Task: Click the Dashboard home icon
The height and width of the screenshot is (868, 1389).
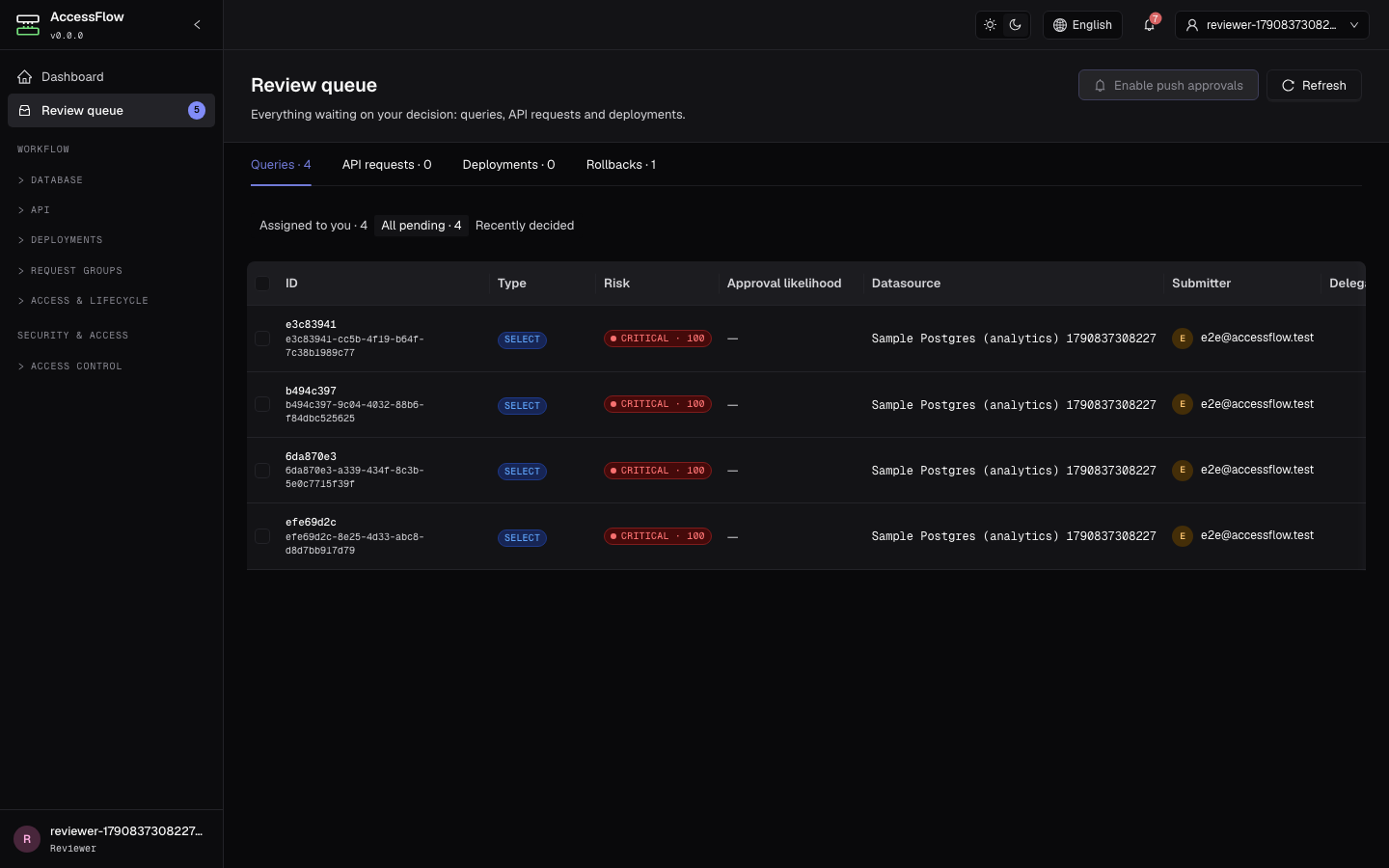Action: pyautogui.click(x=25, y=77)
